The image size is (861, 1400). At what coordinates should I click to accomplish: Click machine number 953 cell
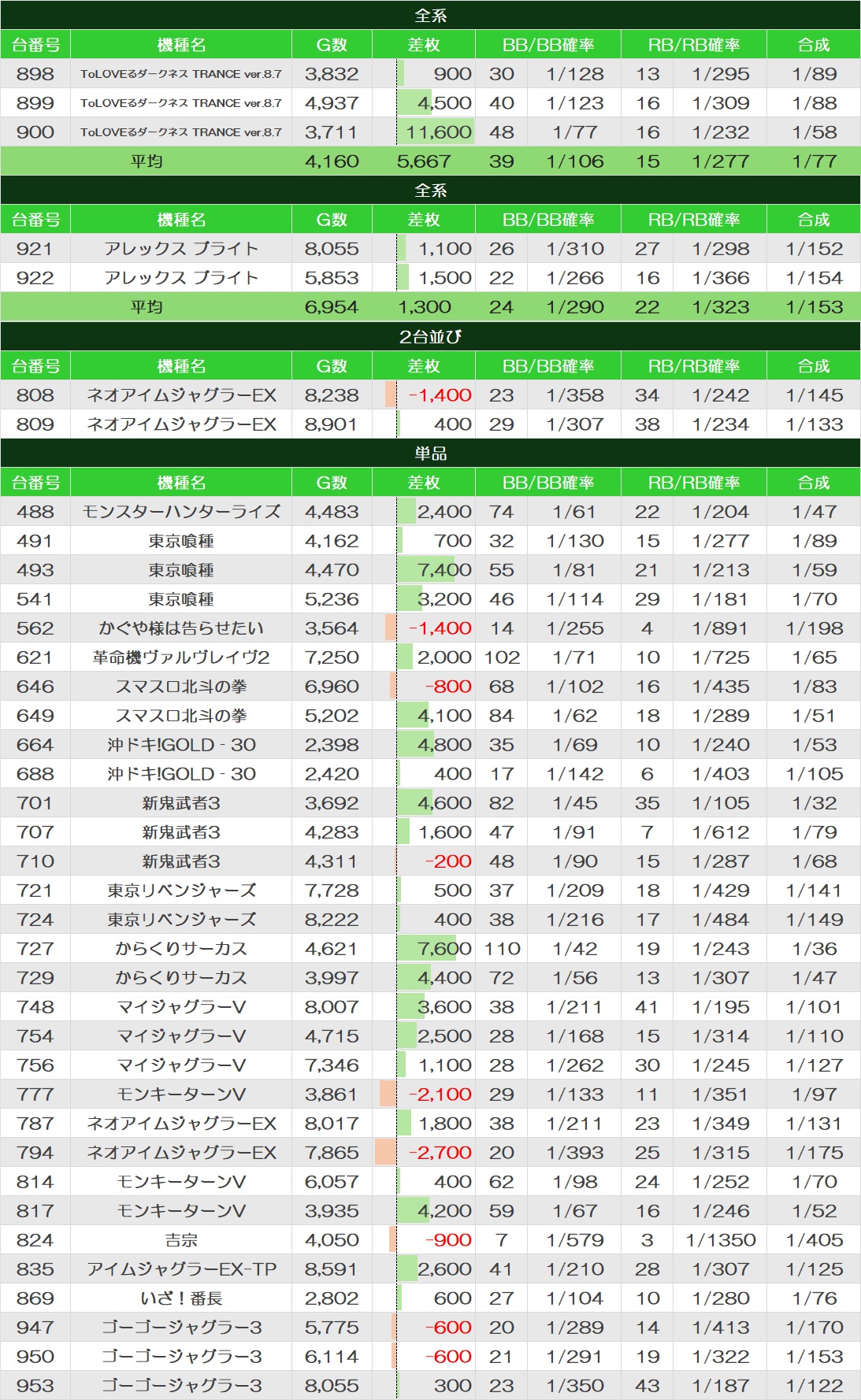coord(35,1386)
